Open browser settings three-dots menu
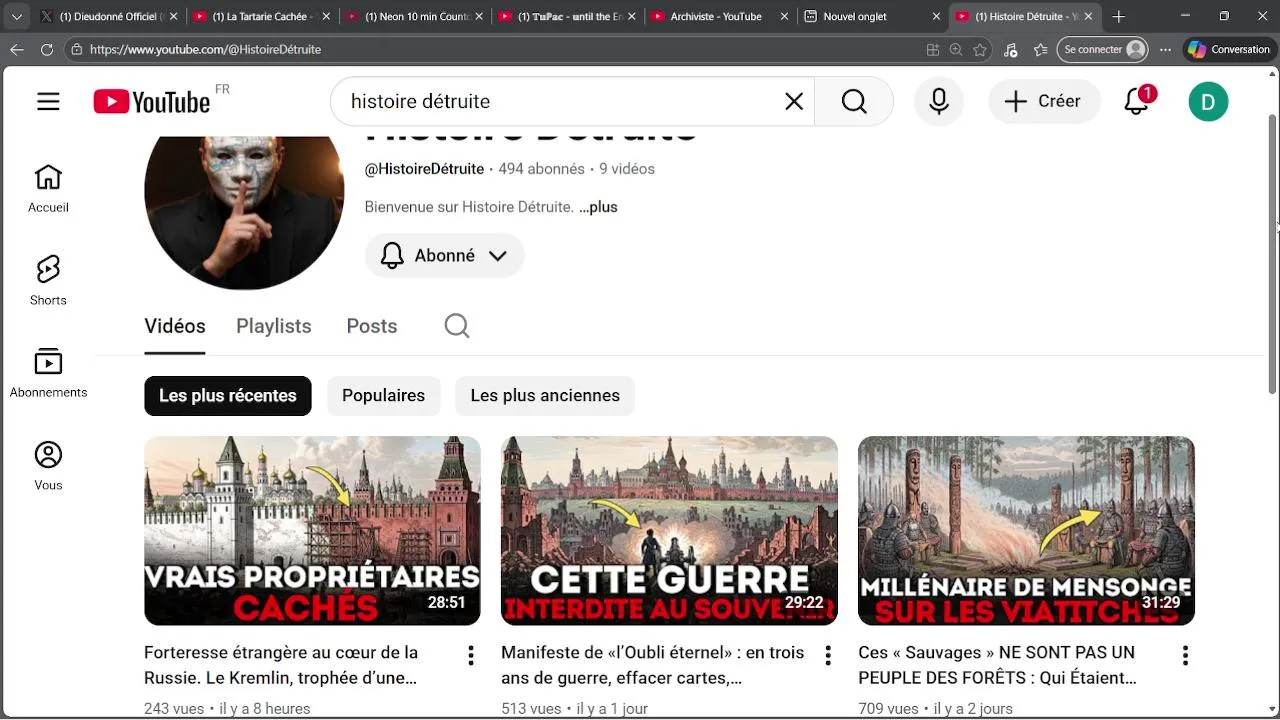1280x720 pixels. 1166,49
